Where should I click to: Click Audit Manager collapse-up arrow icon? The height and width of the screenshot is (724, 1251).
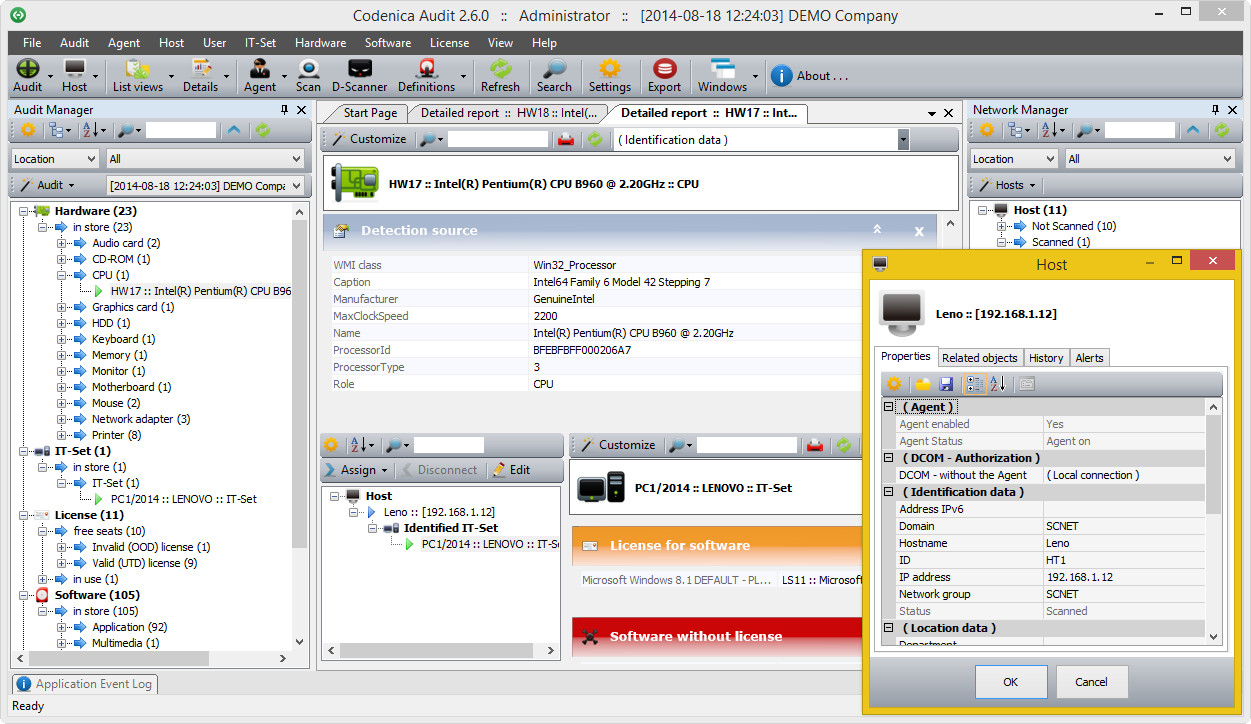pyautogui.click(x=234, y=130)
